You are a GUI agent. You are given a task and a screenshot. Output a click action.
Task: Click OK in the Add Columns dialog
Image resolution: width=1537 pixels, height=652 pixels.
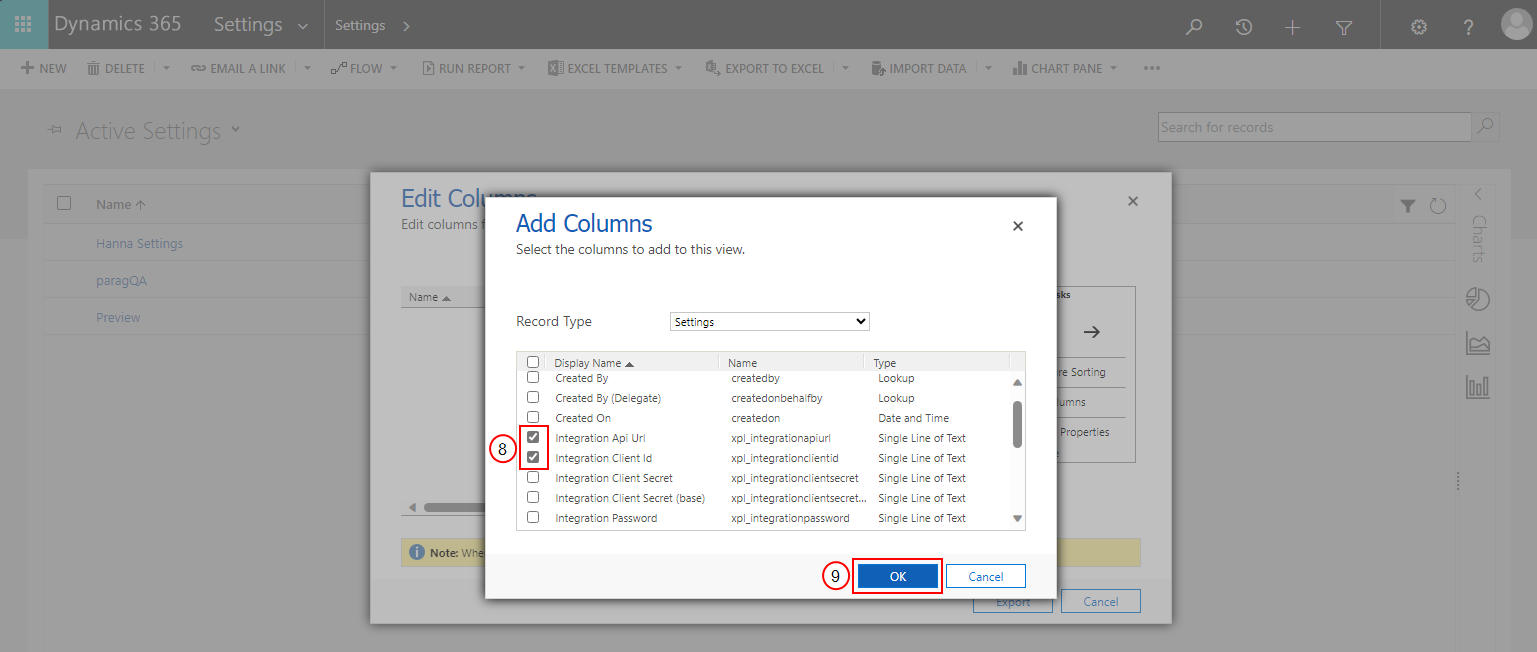pyautogui.click(x=898, y=576)
